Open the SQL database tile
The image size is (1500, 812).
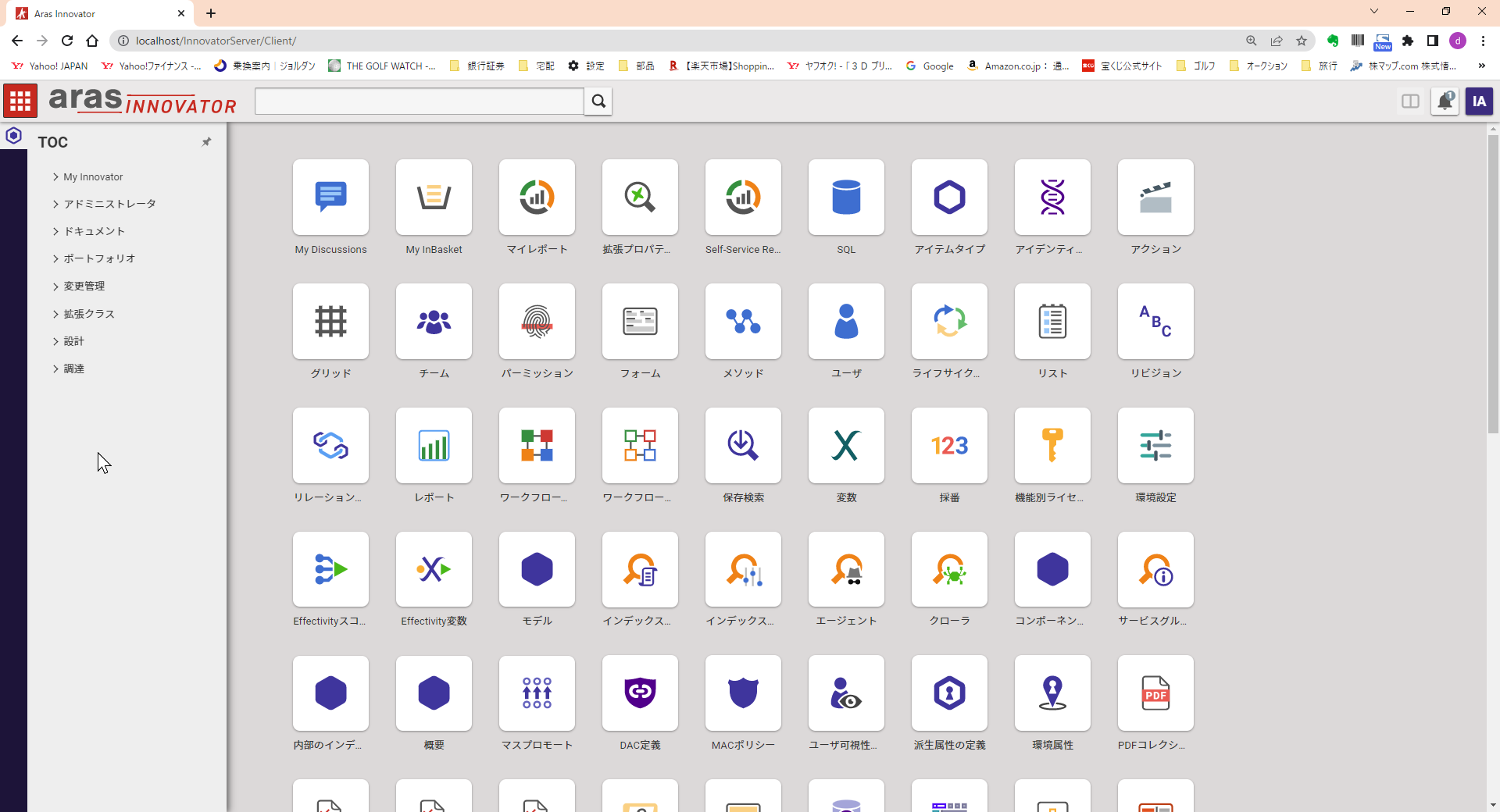[846, 198]
